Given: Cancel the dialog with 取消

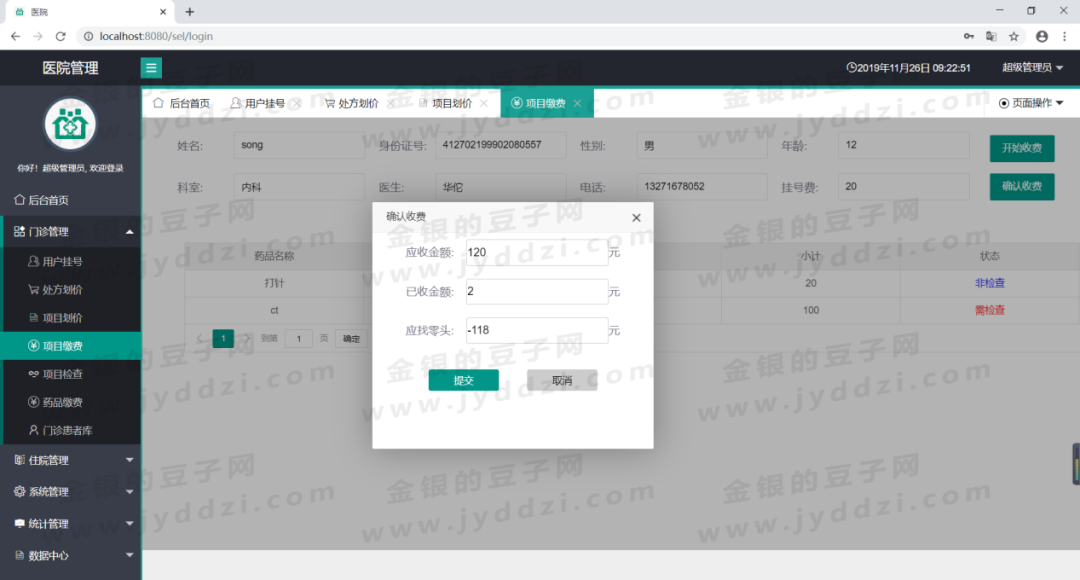Looking at the screenshot, I should point(562,380).
